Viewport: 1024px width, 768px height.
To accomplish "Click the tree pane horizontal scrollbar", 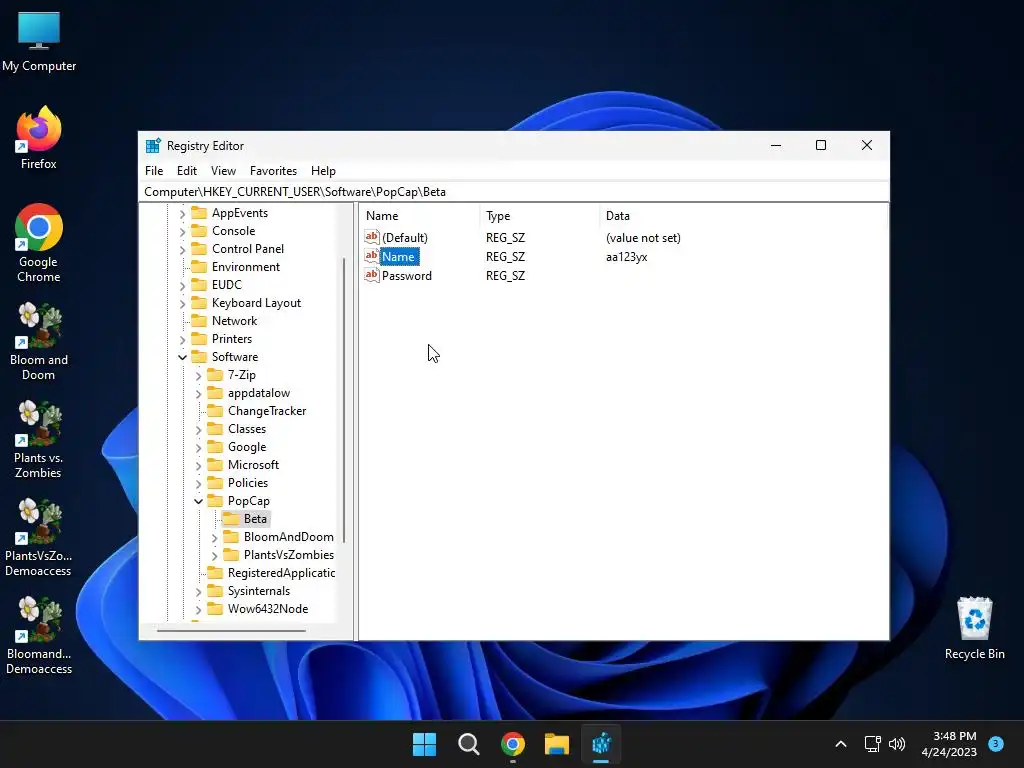I will point(231,631).
